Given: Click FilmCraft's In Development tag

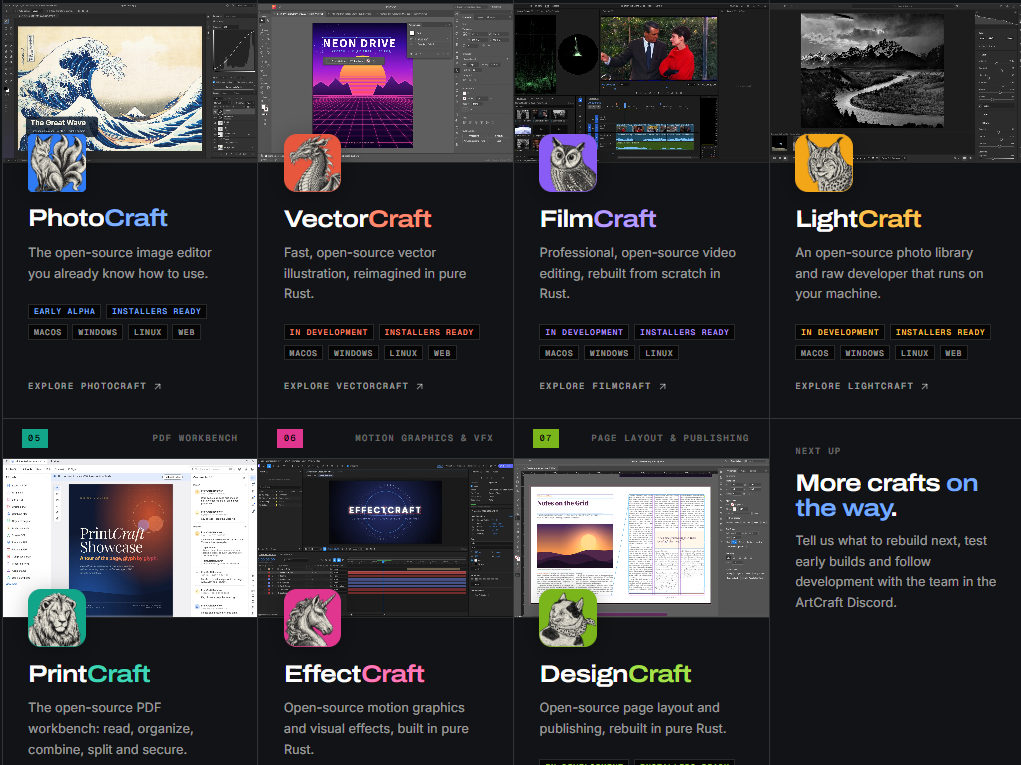Looking at the screenshot, I should click(x=584, y=332).
